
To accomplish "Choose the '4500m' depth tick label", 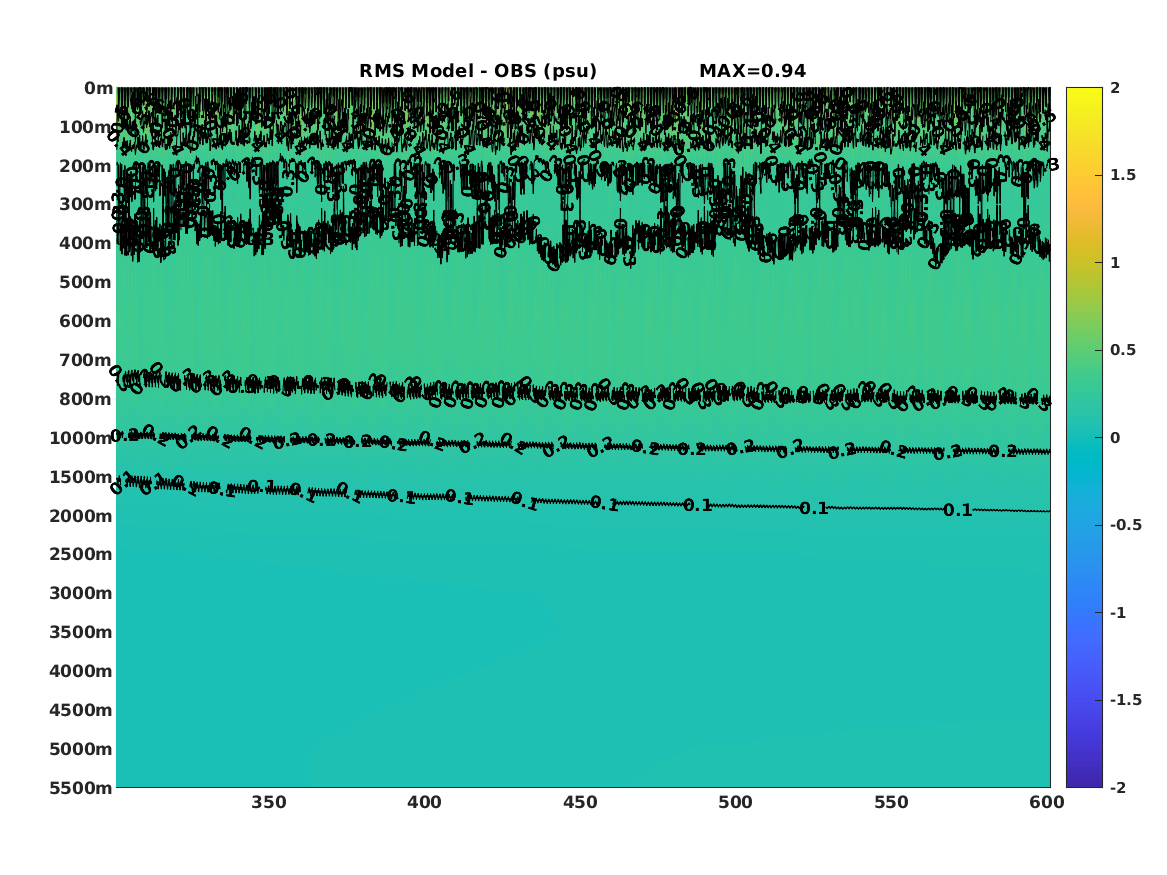I will point(80,711).
